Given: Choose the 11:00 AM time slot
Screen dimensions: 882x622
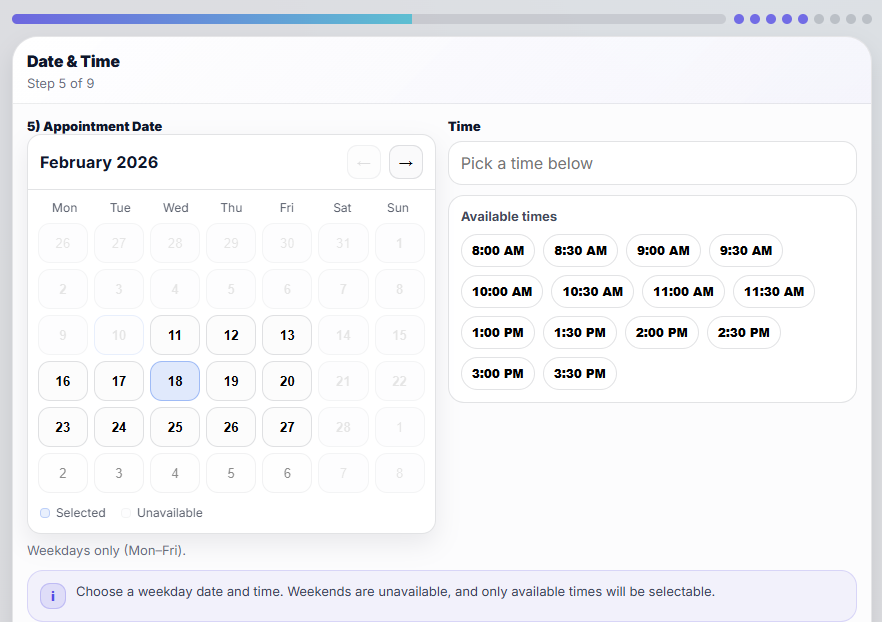Looking at the screenshot, I should 683,292.
